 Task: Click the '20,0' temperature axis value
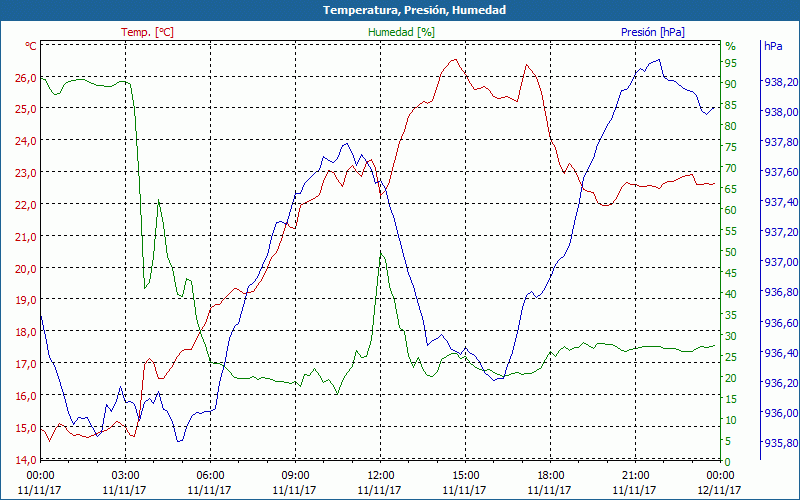(x=27, y=268)
